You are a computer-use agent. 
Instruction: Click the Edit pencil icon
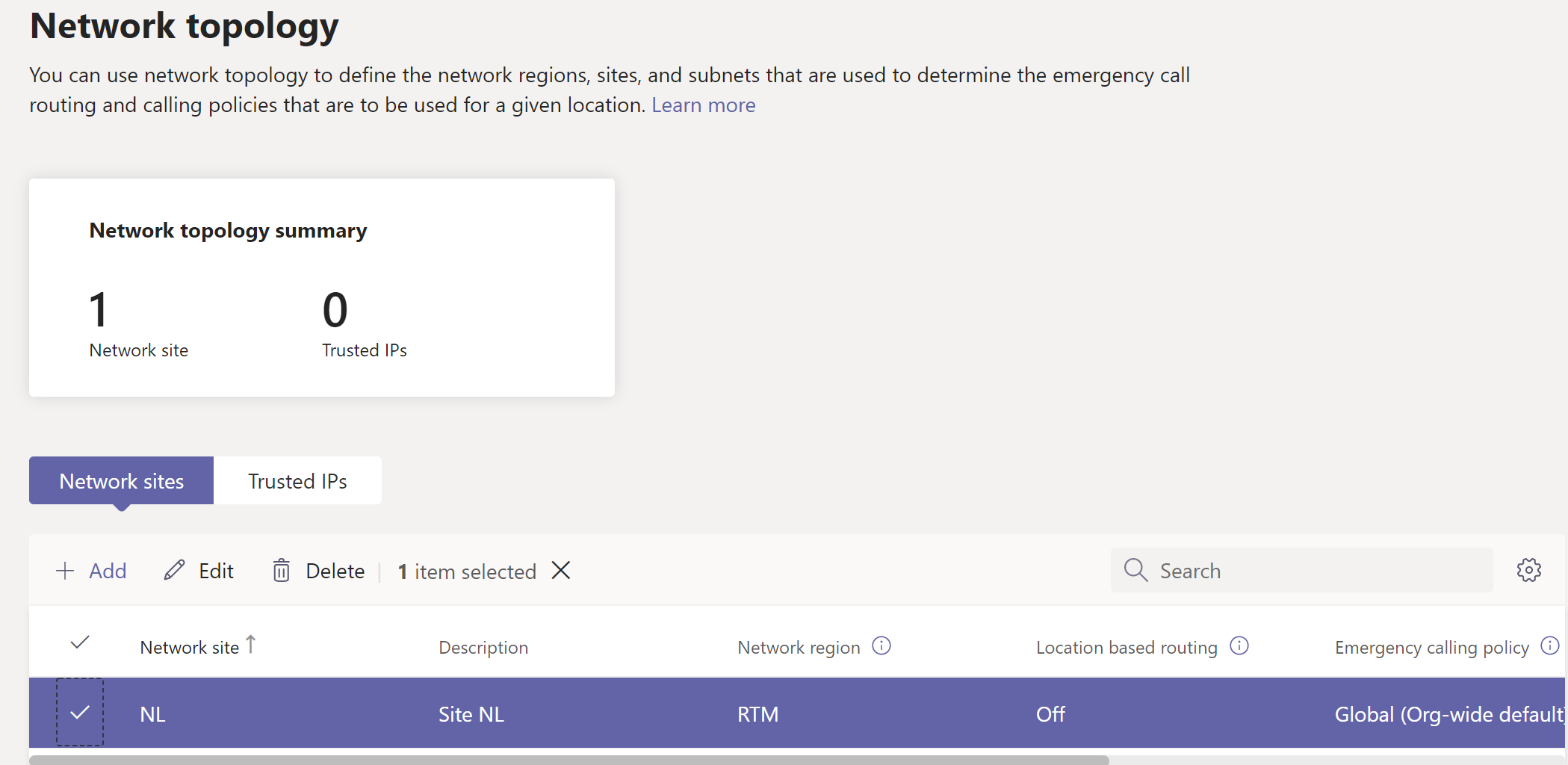pyautogui.click(x=174, y=571)
